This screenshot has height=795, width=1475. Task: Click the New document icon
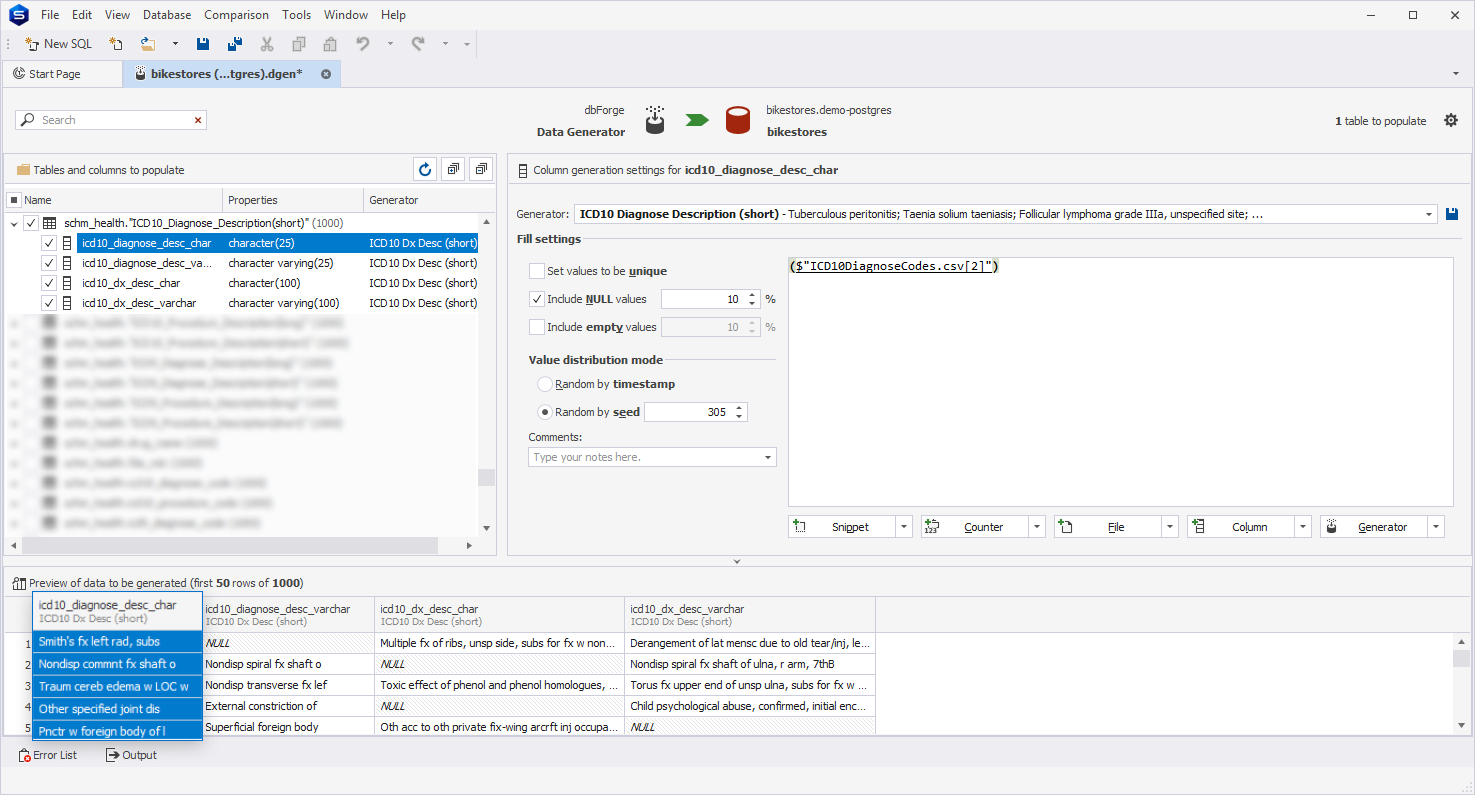pos(116,44)
